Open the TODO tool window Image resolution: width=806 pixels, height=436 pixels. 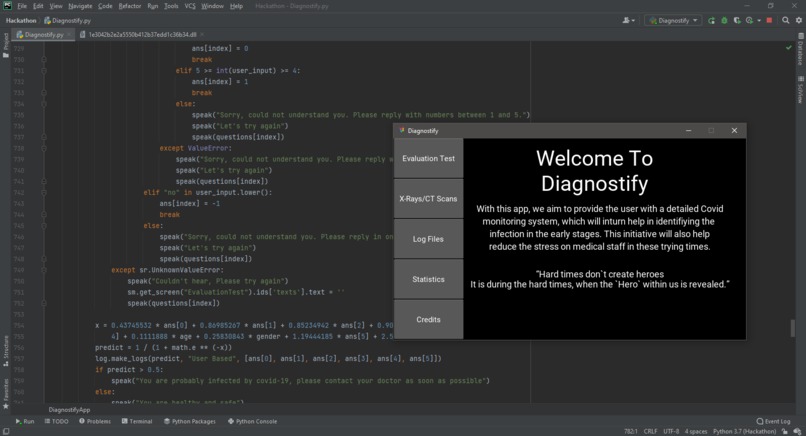(57, 421)
